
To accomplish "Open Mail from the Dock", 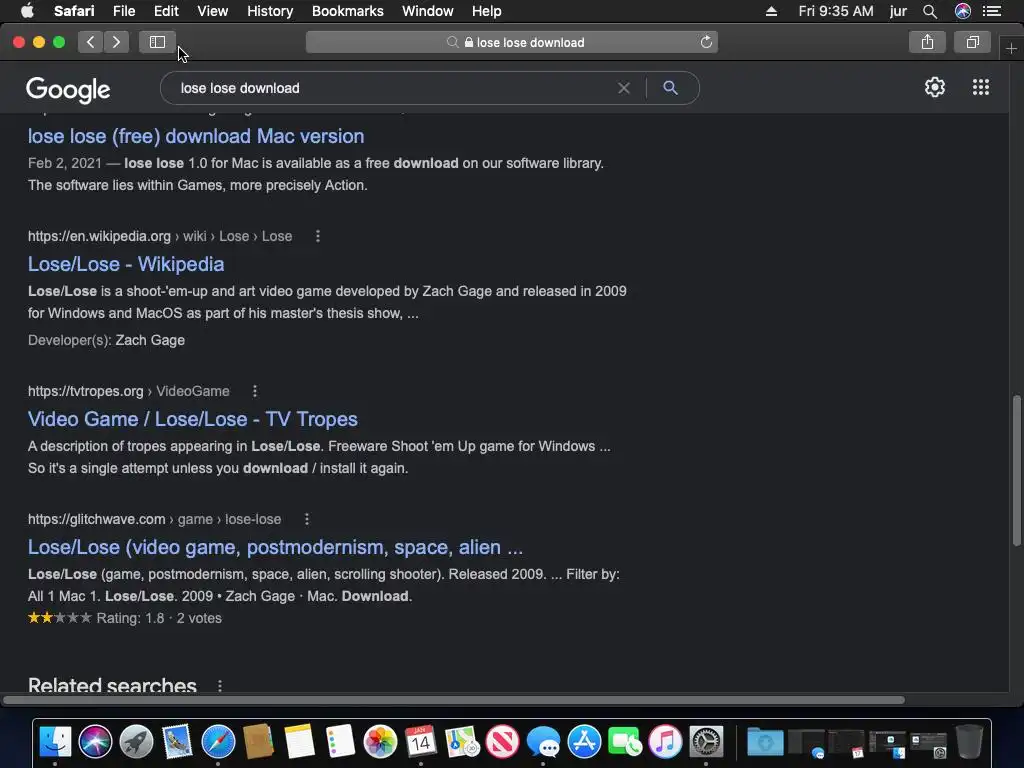I will [x=177, y=742].
